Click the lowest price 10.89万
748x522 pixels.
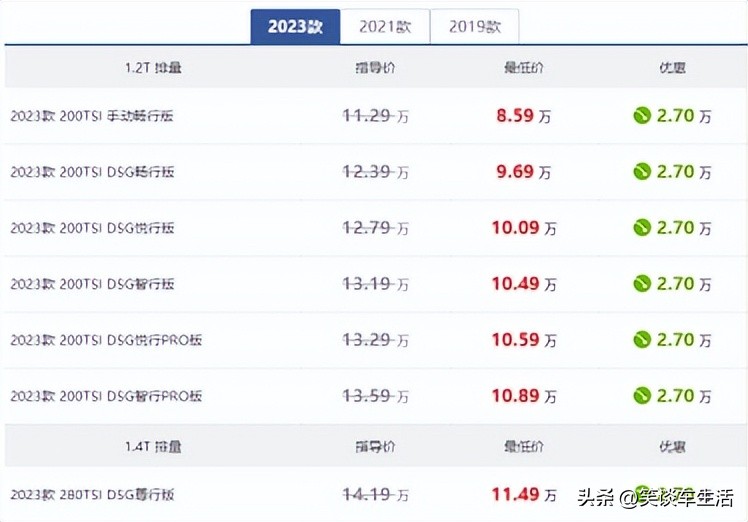click(x=524, y=396)
